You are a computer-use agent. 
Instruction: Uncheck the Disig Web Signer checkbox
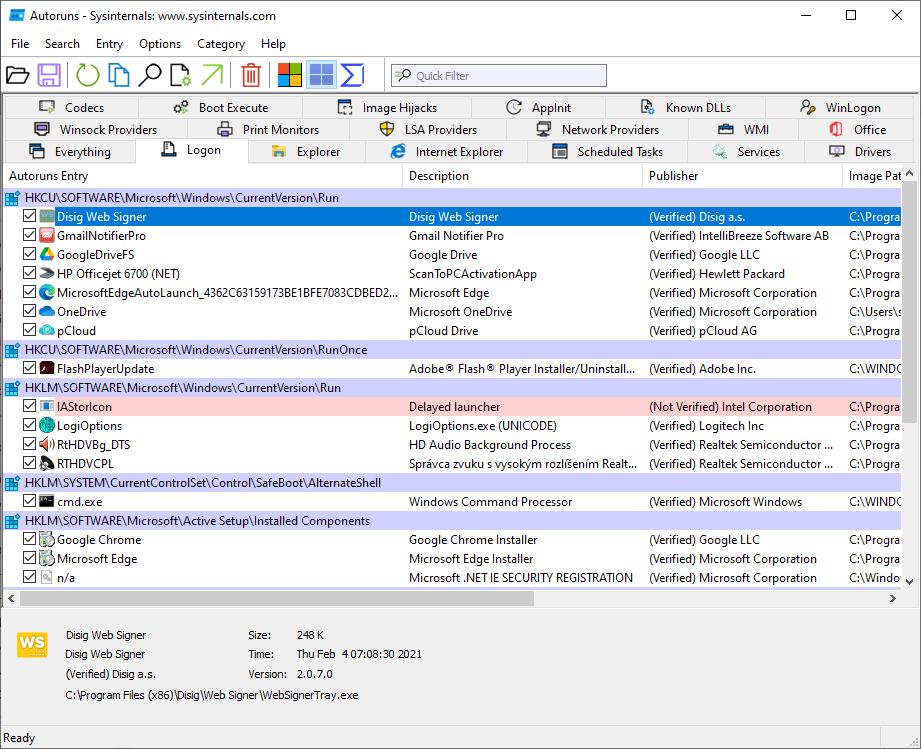(x=29, y=216)
